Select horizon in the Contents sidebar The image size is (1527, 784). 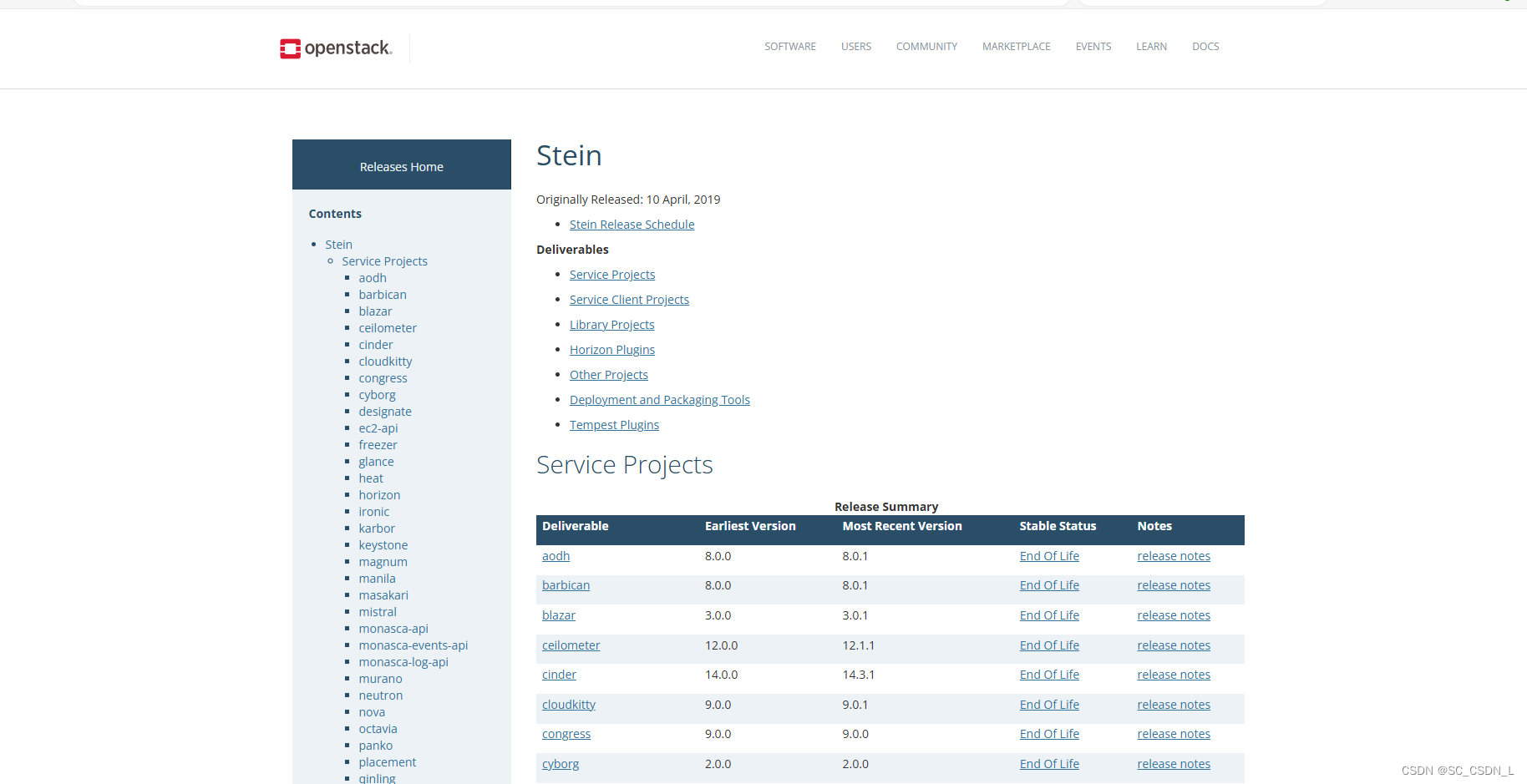pos(379,495)
